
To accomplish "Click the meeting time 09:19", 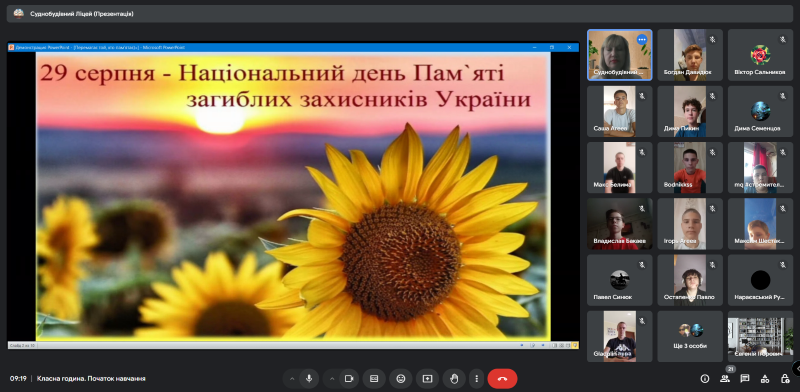I will coord(18,379).
